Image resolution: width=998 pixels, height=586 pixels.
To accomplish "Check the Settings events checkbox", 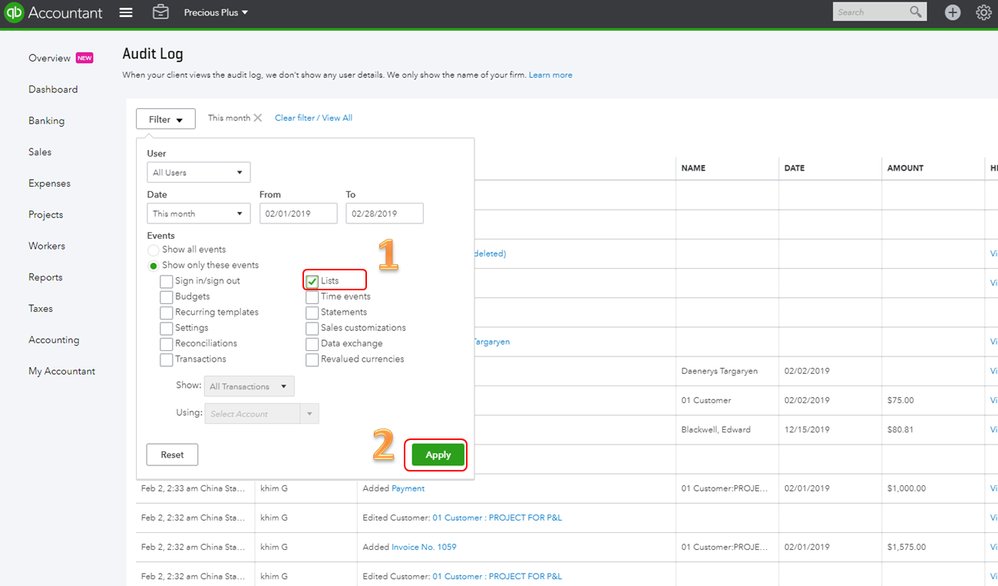I will [166, 328].
